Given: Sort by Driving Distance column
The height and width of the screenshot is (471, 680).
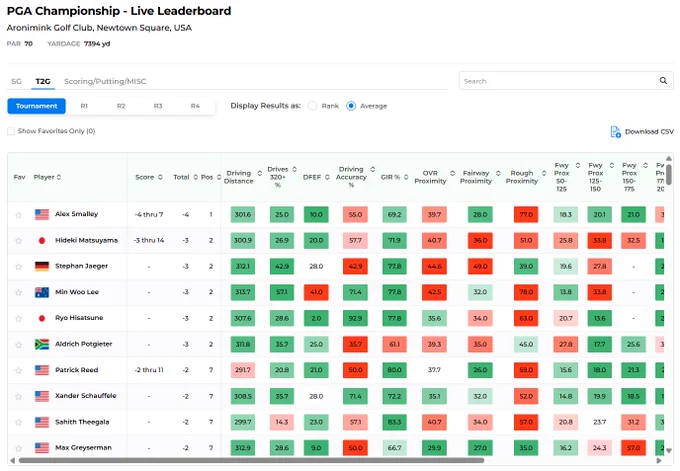Looking at the screenshot, I should (259, 173).
